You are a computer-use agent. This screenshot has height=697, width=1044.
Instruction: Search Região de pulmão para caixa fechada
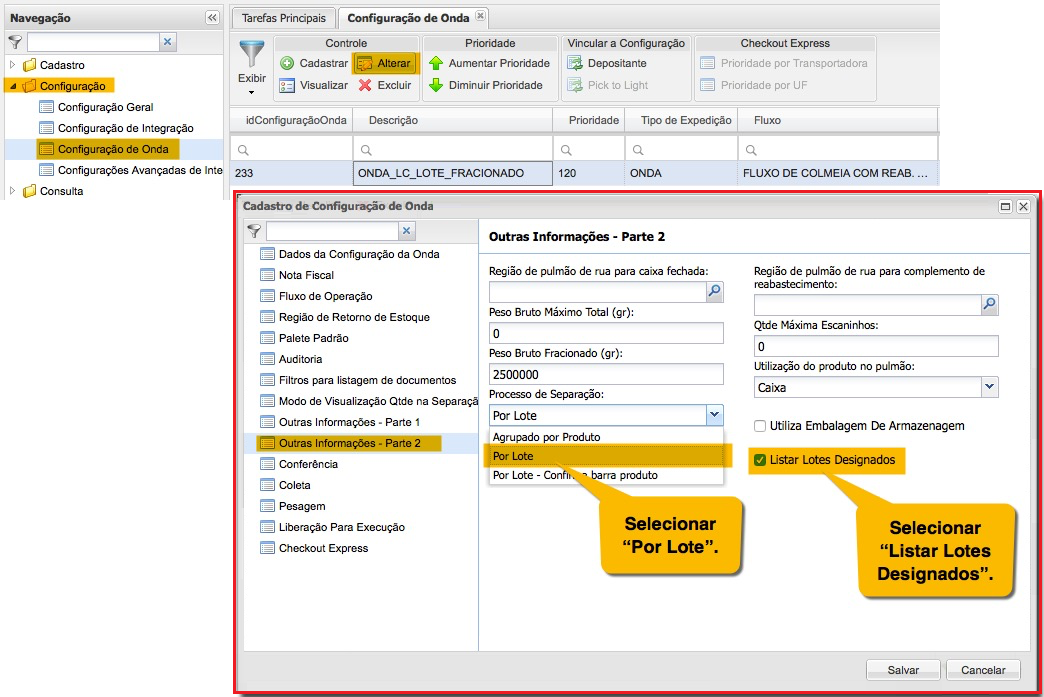714,292
